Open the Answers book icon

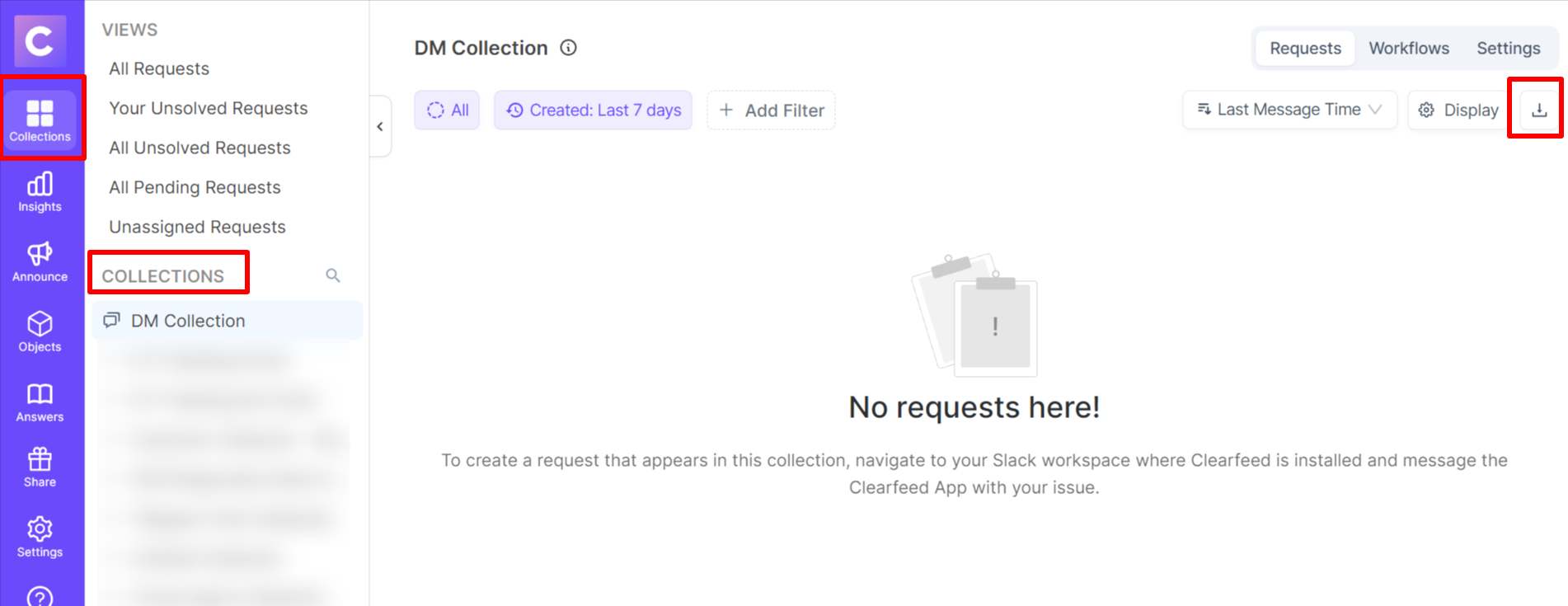[x=40, y=402]
